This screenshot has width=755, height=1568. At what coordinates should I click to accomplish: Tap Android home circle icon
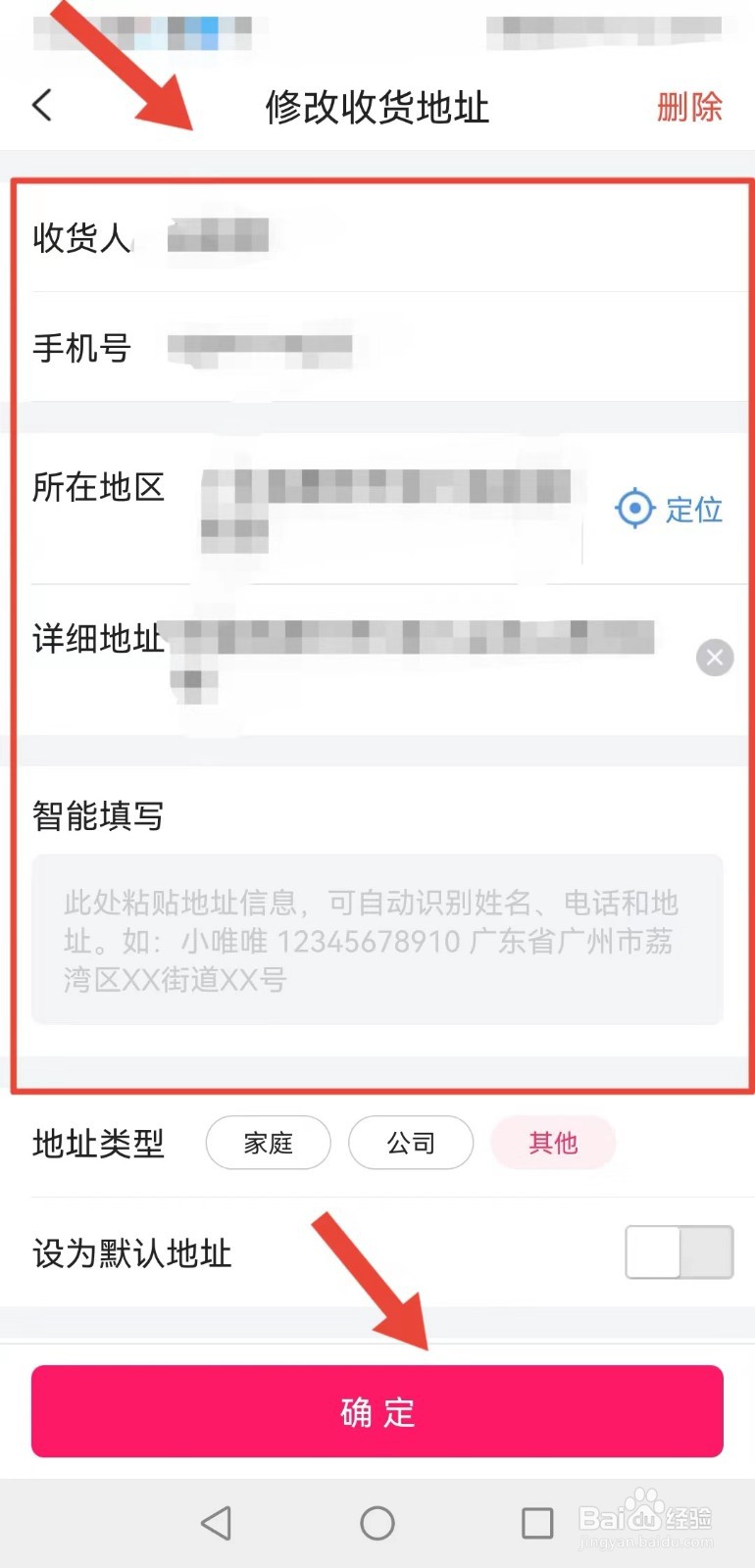(377, 1523)
